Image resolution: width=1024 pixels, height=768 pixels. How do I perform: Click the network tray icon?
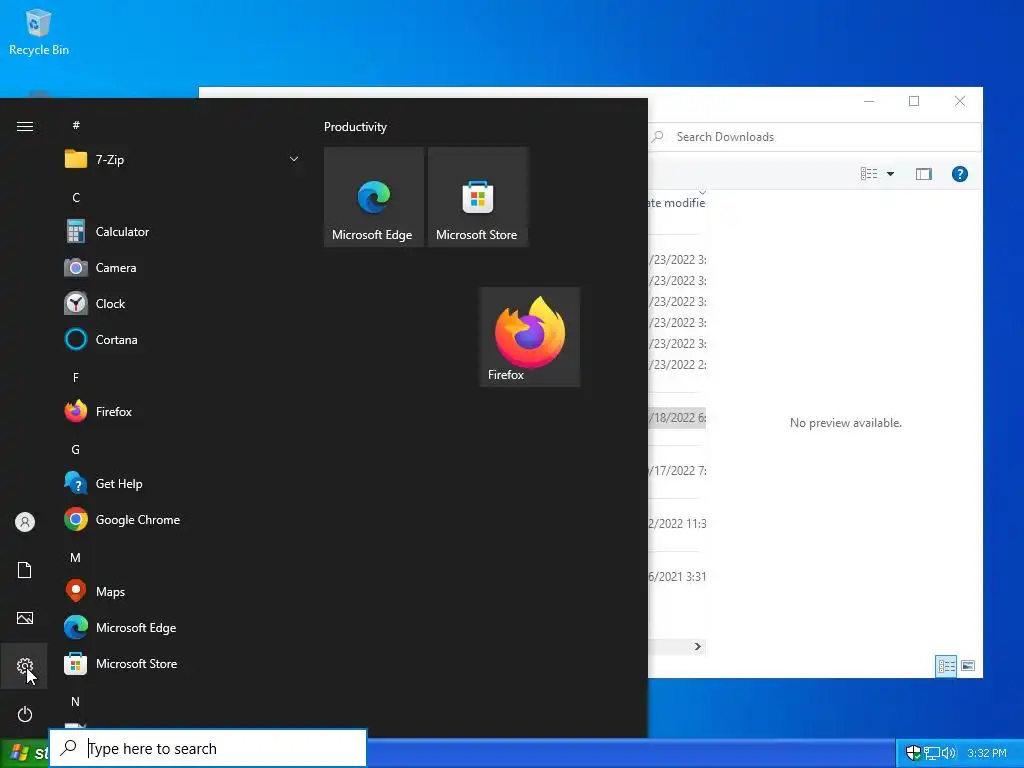pyautogui.click(x=931, y=754)
